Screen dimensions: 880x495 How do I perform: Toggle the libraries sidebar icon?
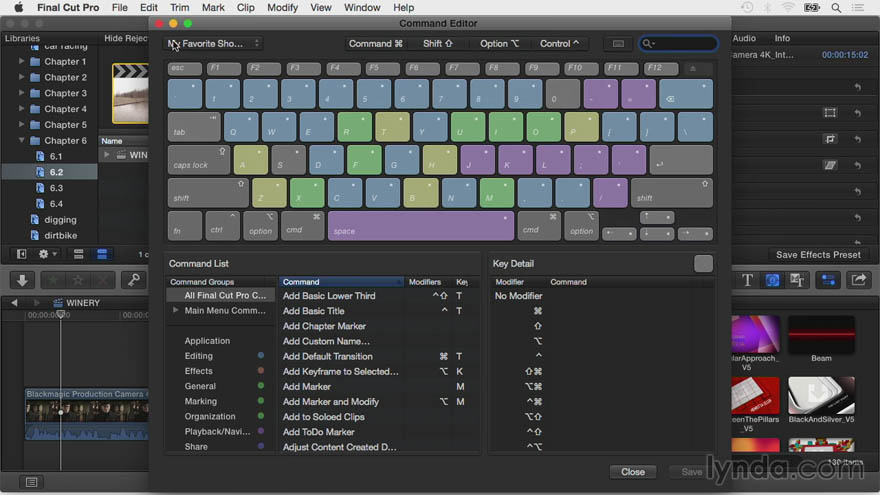click(x=21, y=254)
